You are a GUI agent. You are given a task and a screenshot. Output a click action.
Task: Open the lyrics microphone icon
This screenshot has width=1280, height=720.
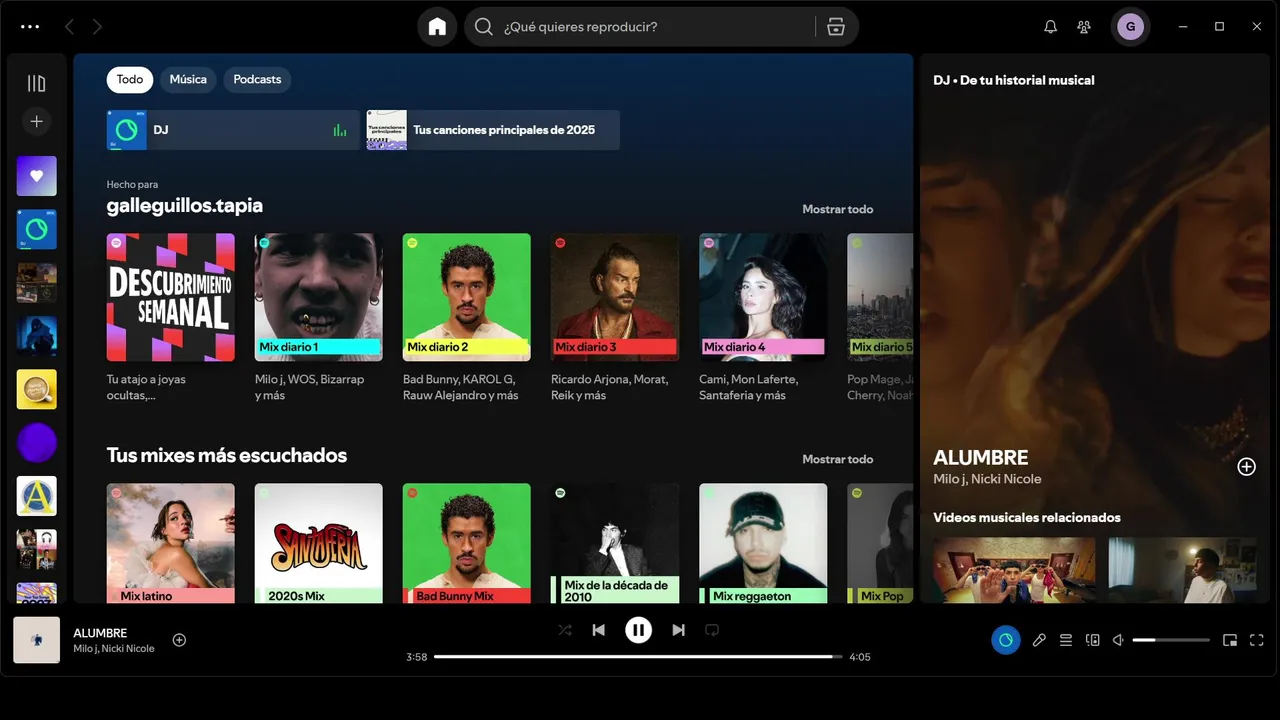coord(1039,640)
